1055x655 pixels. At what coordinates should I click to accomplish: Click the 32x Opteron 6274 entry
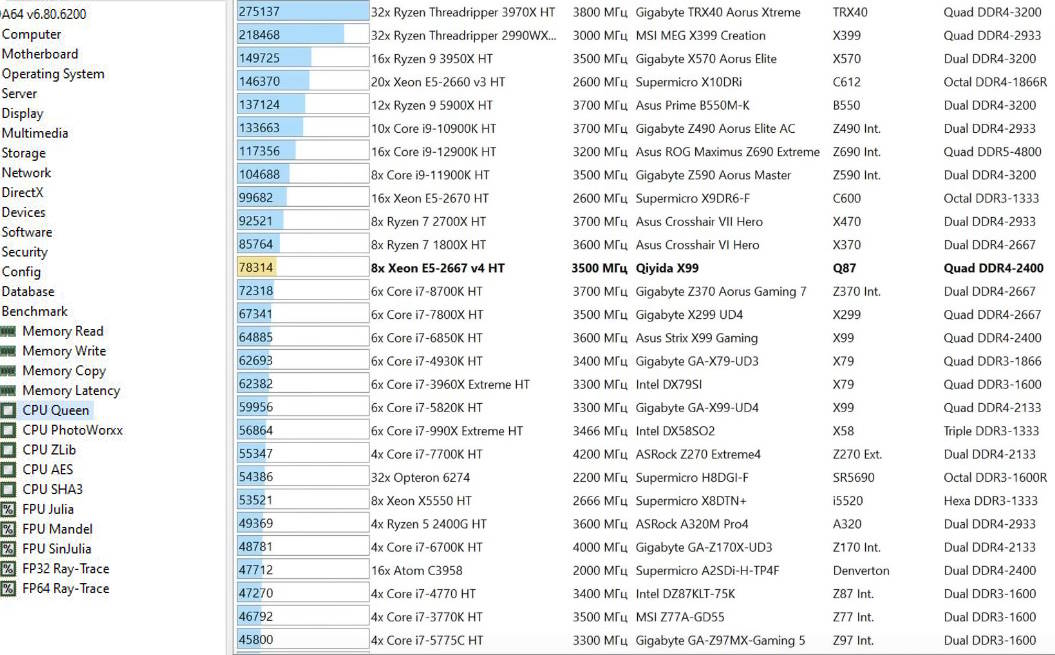point(420,477)
